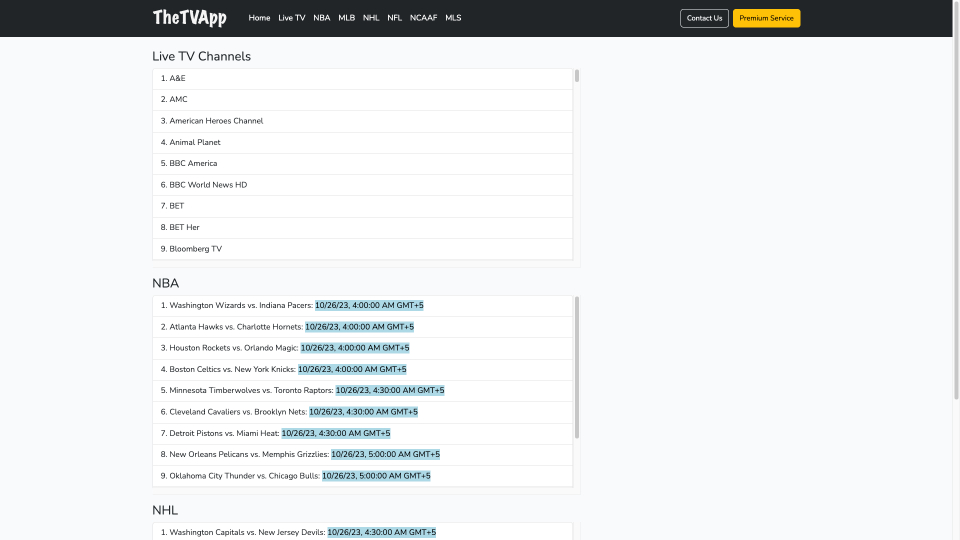Open the NCAAF nav item
Screen dimensions: 960x540
coord(423,18)
